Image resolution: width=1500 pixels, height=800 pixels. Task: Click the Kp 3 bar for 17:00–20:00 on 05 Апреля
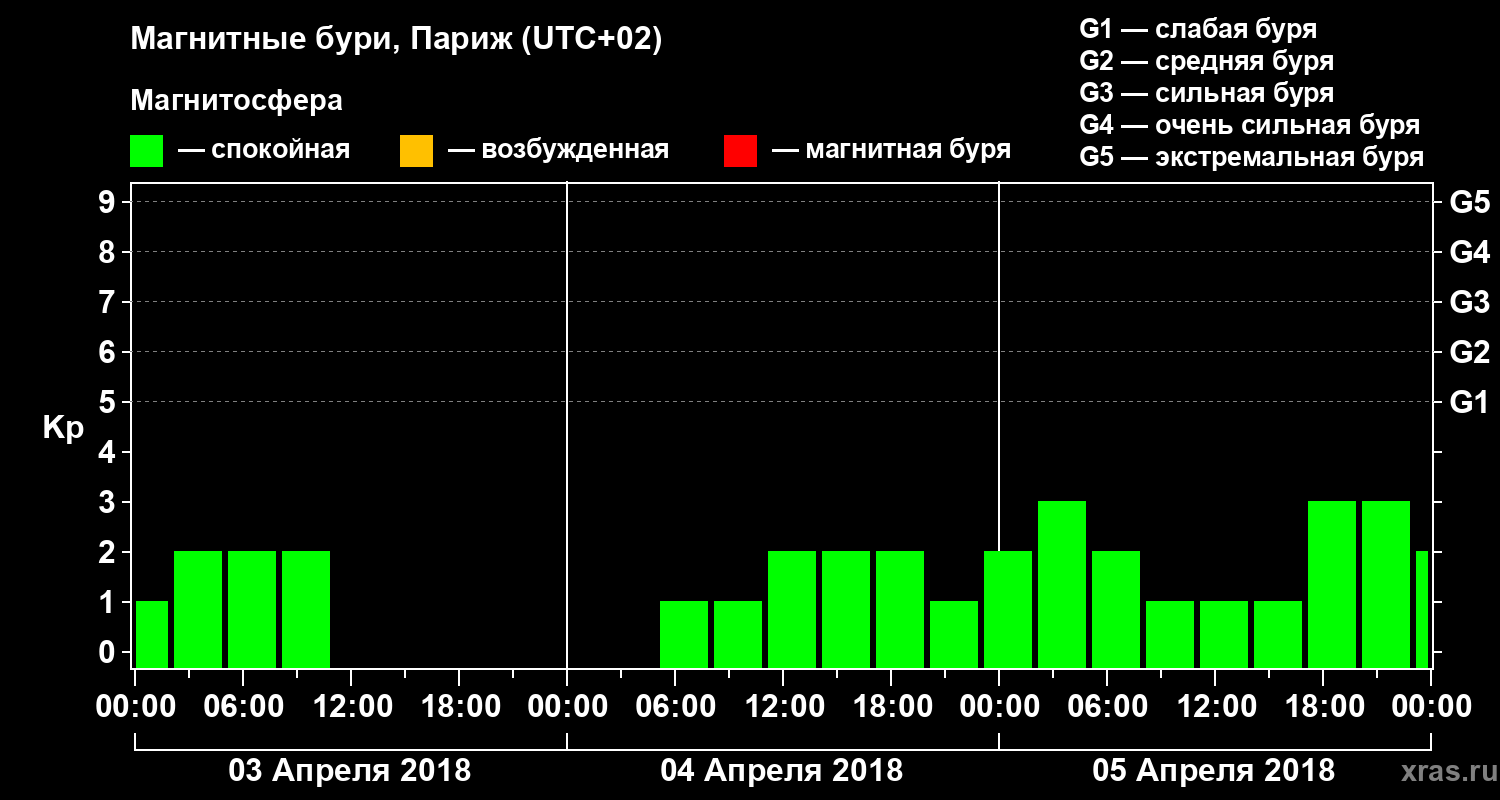click(x=1332, y=584)
